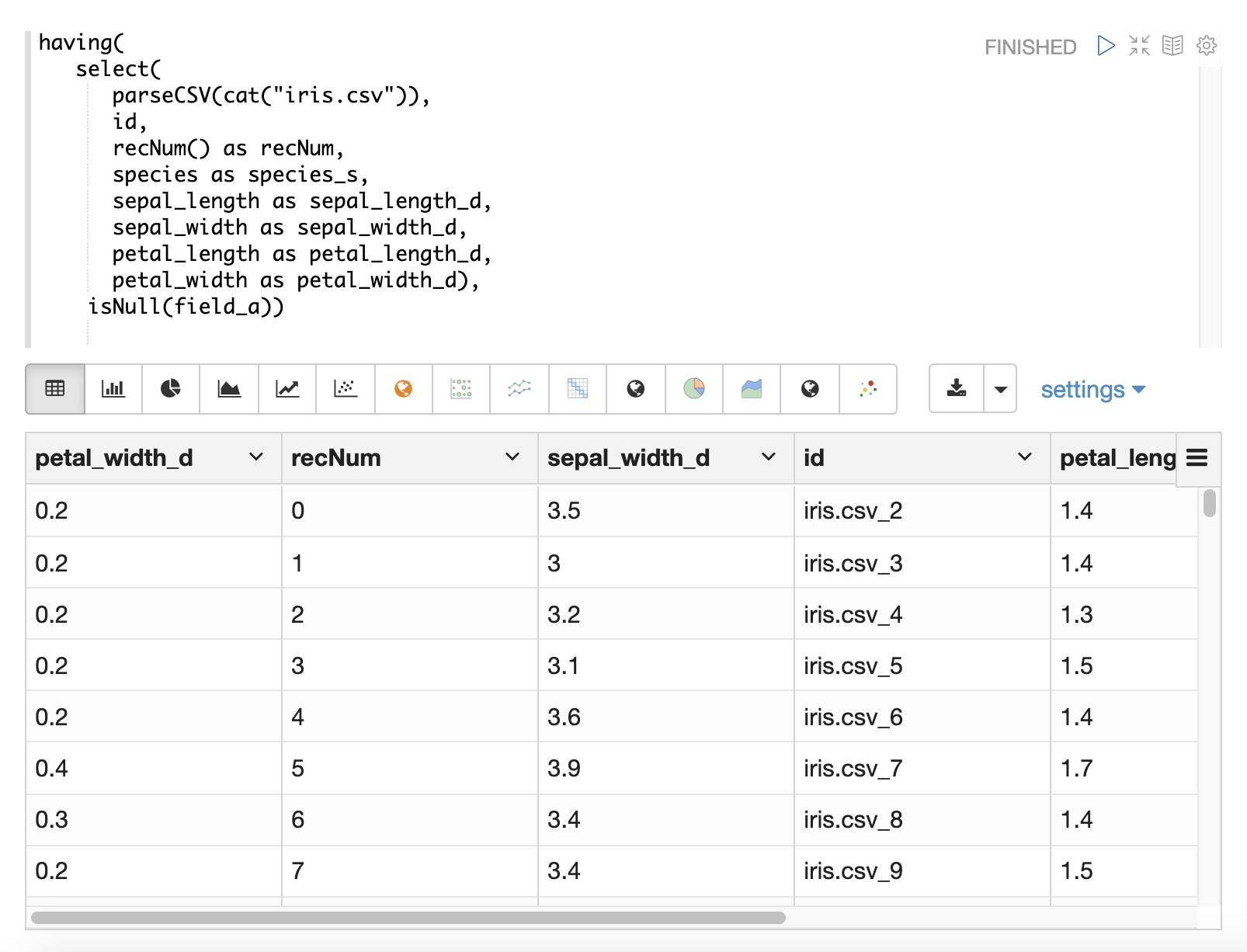This screenshot has height=952, width=1247.
Task: Download the result data file
Action: (957, 389)
